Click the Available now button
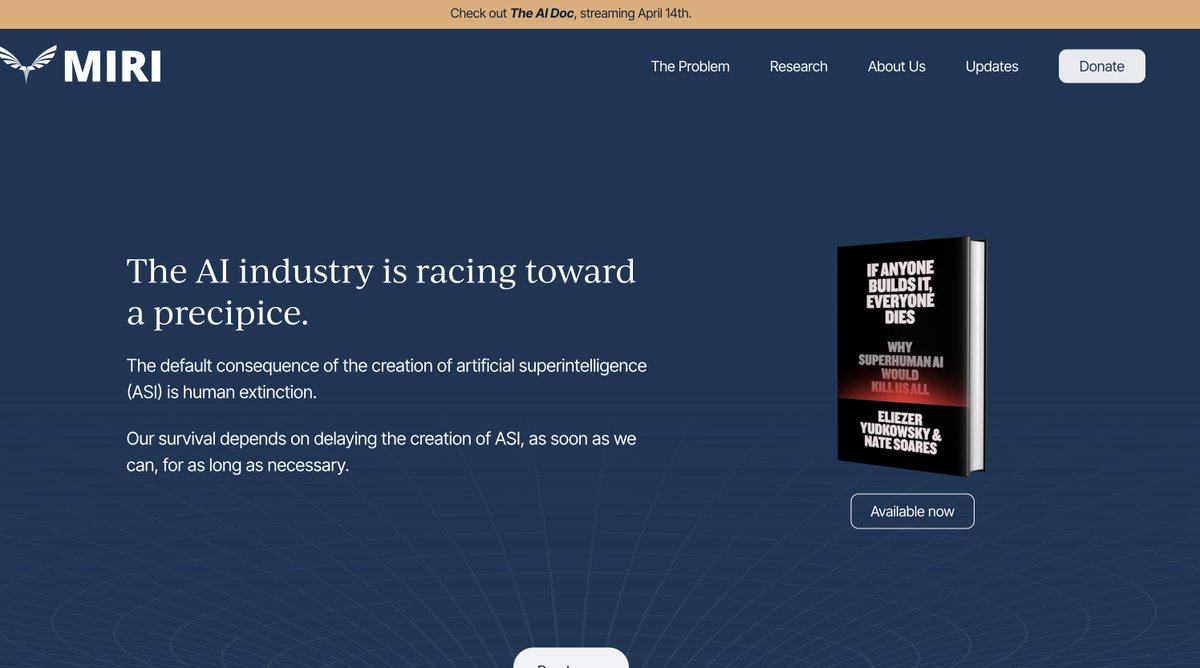The height and width of the screenshot is (668, 1200). [x=912, y=511]
